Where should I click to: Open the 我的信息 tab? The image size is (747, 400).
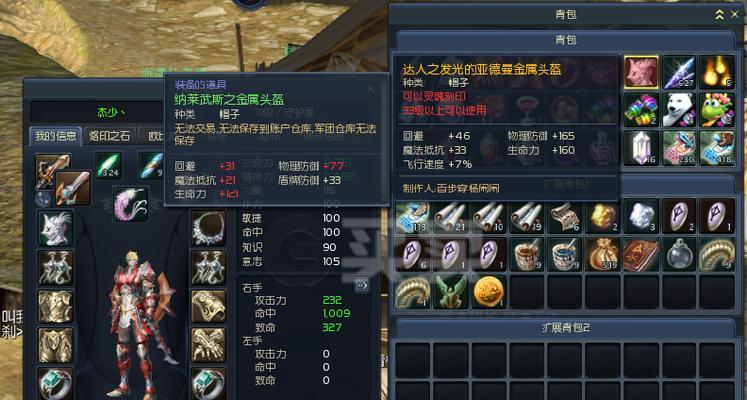click(x=55, y=136)
